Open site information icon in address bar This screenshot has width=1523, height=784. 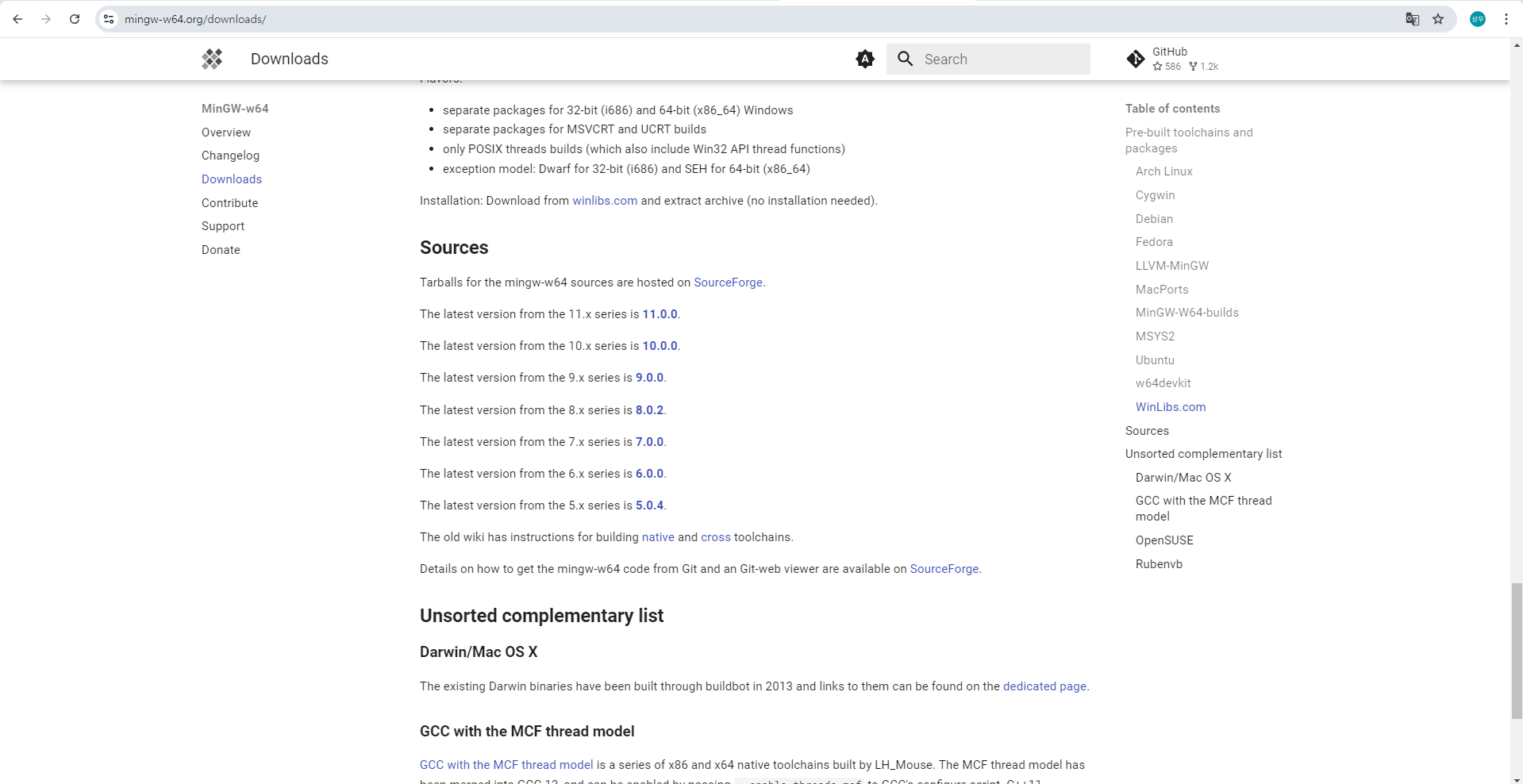(109, 19)
